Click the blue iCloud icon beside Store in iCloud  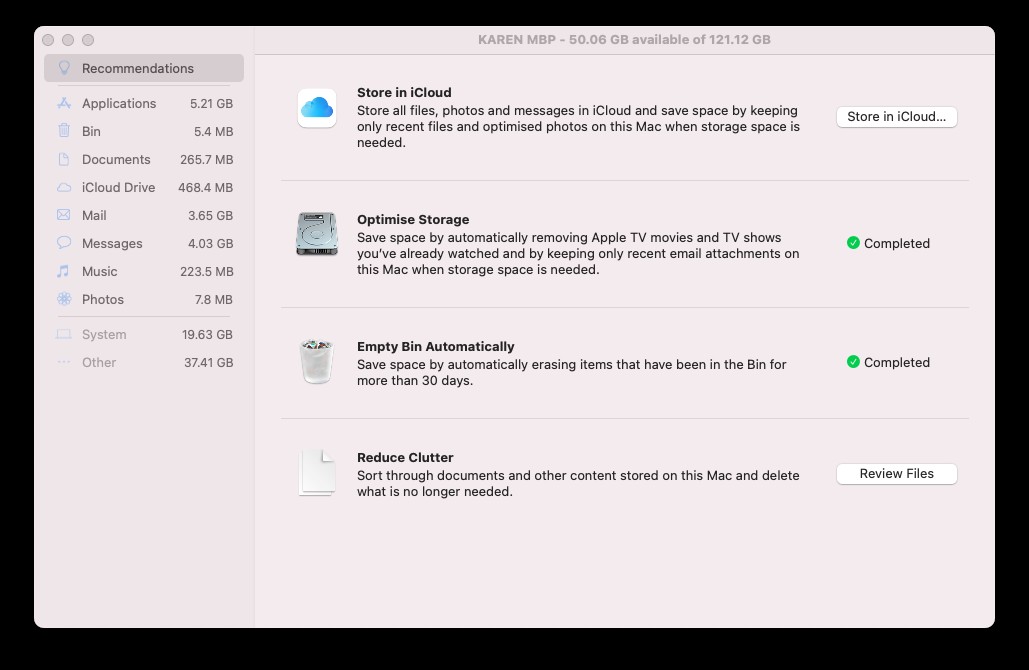(316, 110)
